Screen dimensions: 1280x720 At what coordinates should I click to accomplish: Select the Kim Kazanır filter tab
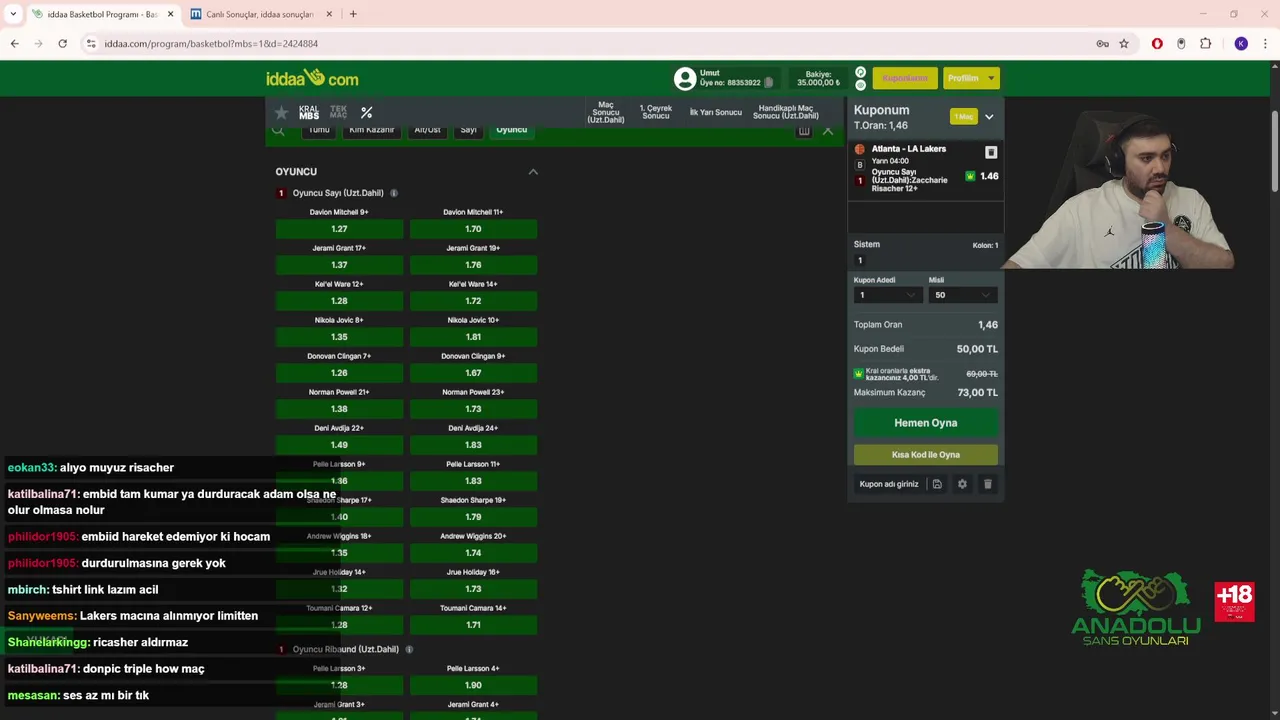pos(371,130)
